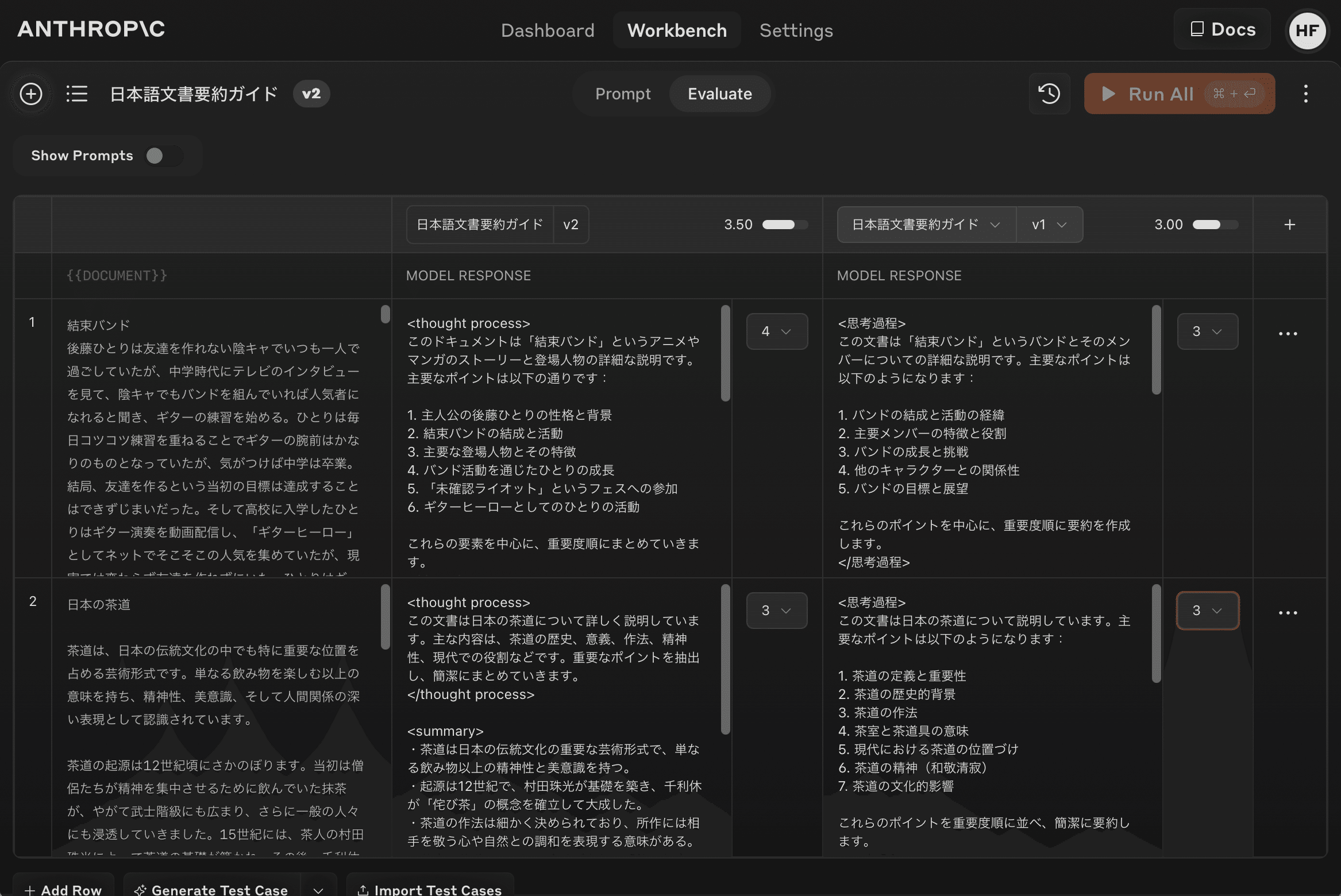
Task: Open version history with the clock icon
Action: pos(1049,94)
